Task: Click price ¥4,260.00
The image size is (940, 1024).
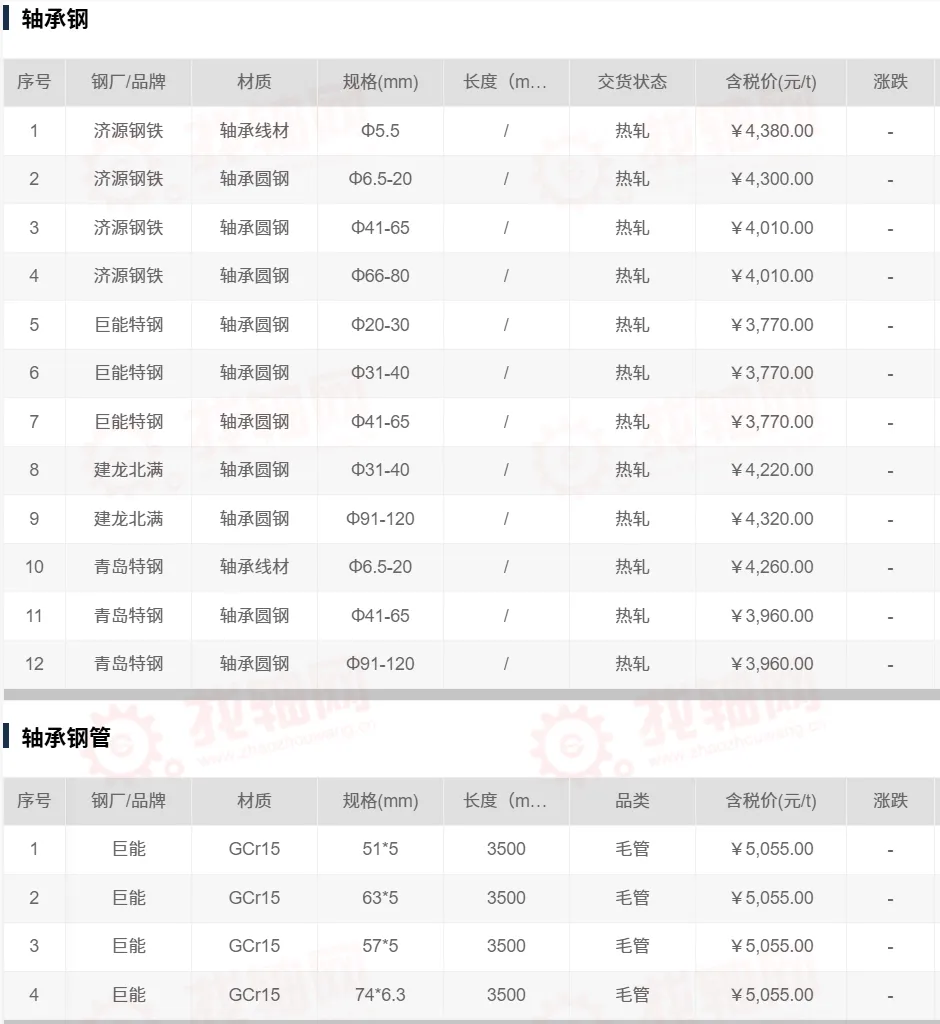Action: tap(771, 567)
